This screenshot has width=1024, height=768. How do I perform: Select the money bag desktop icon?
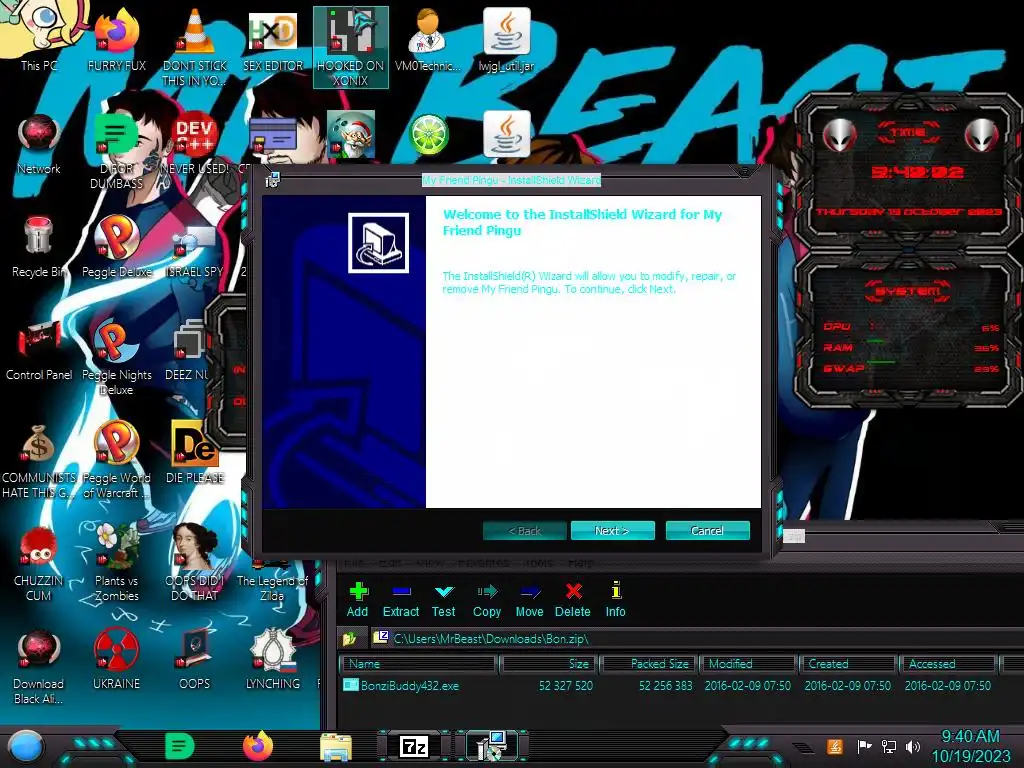tap(39, 460)
